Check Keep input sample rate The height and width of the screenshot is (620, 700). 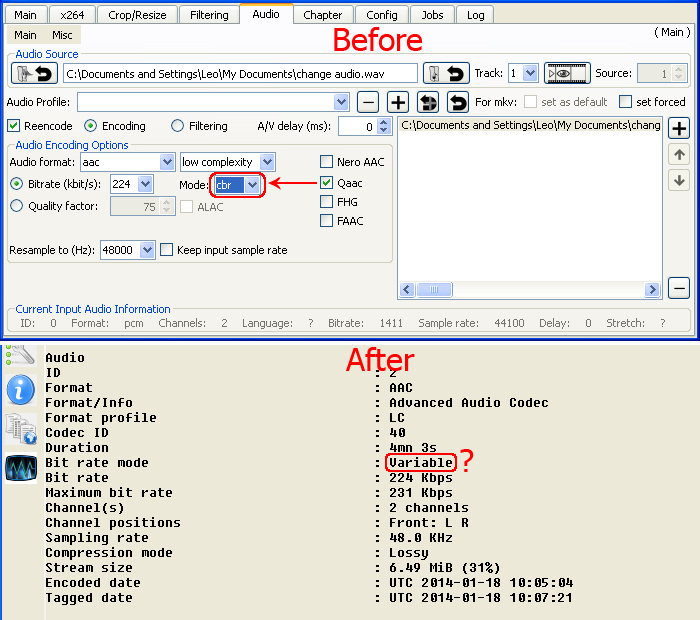click(x=166, y=250)
